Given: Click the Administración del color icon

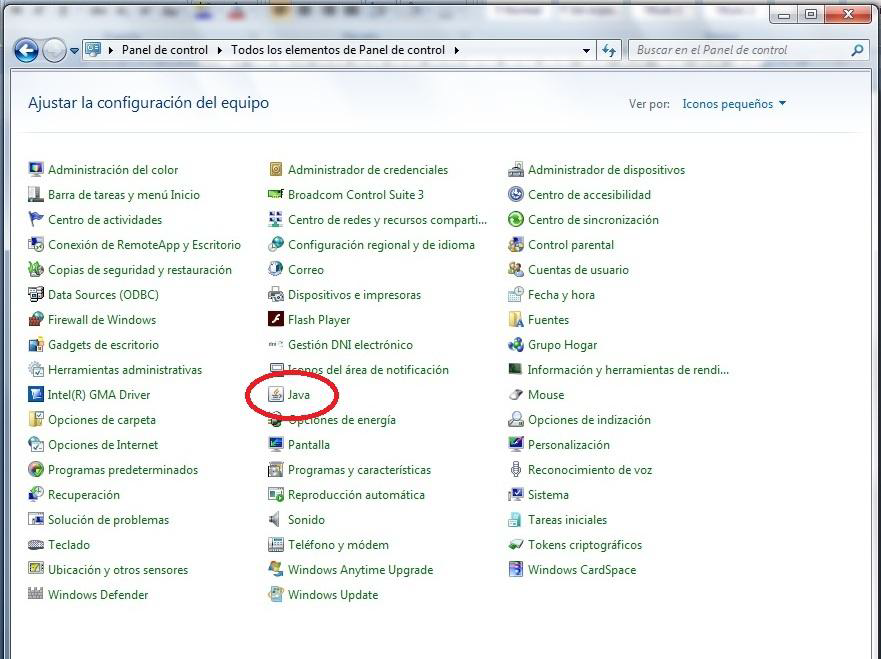Looking at the screenshot, I should pos(35,169).
